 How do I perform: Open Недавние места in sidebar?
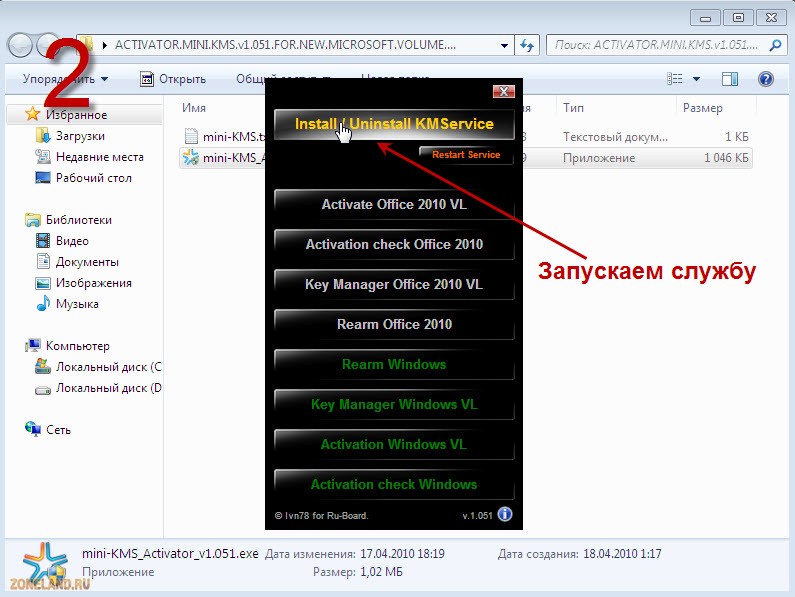click(99, 157)
